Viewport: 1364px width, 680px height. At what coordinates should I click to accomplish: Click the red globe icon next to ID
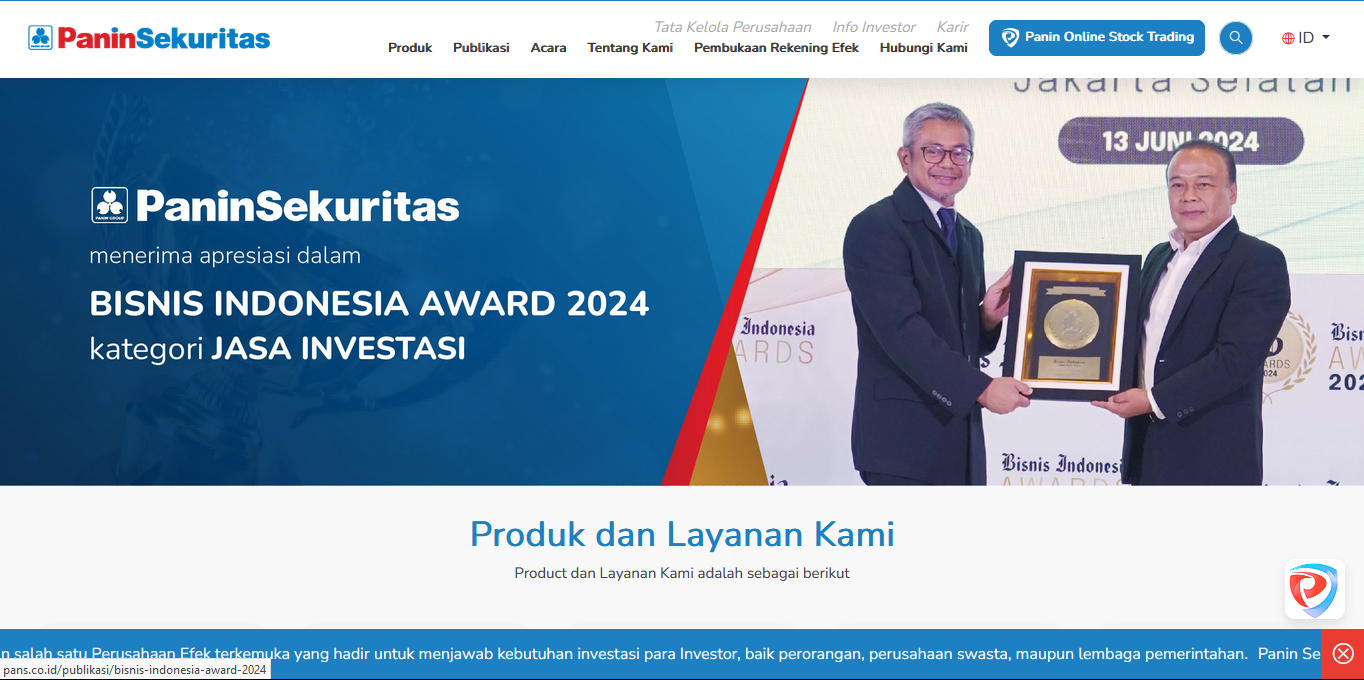coord(1286,37)
